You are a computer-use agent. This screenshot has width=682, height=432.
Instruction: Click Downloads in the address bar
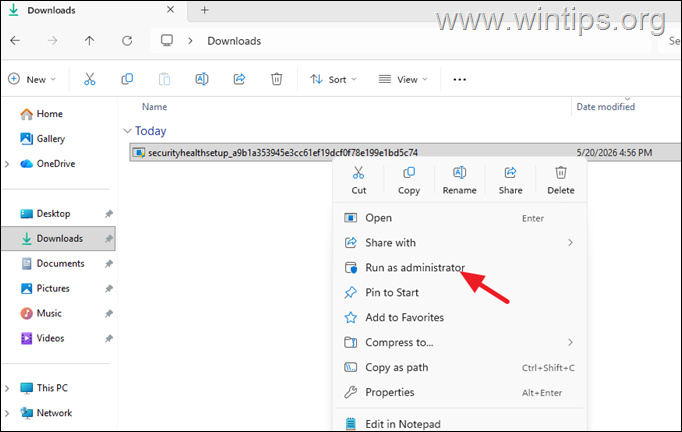pyautogui.click(x=234, y=41)
